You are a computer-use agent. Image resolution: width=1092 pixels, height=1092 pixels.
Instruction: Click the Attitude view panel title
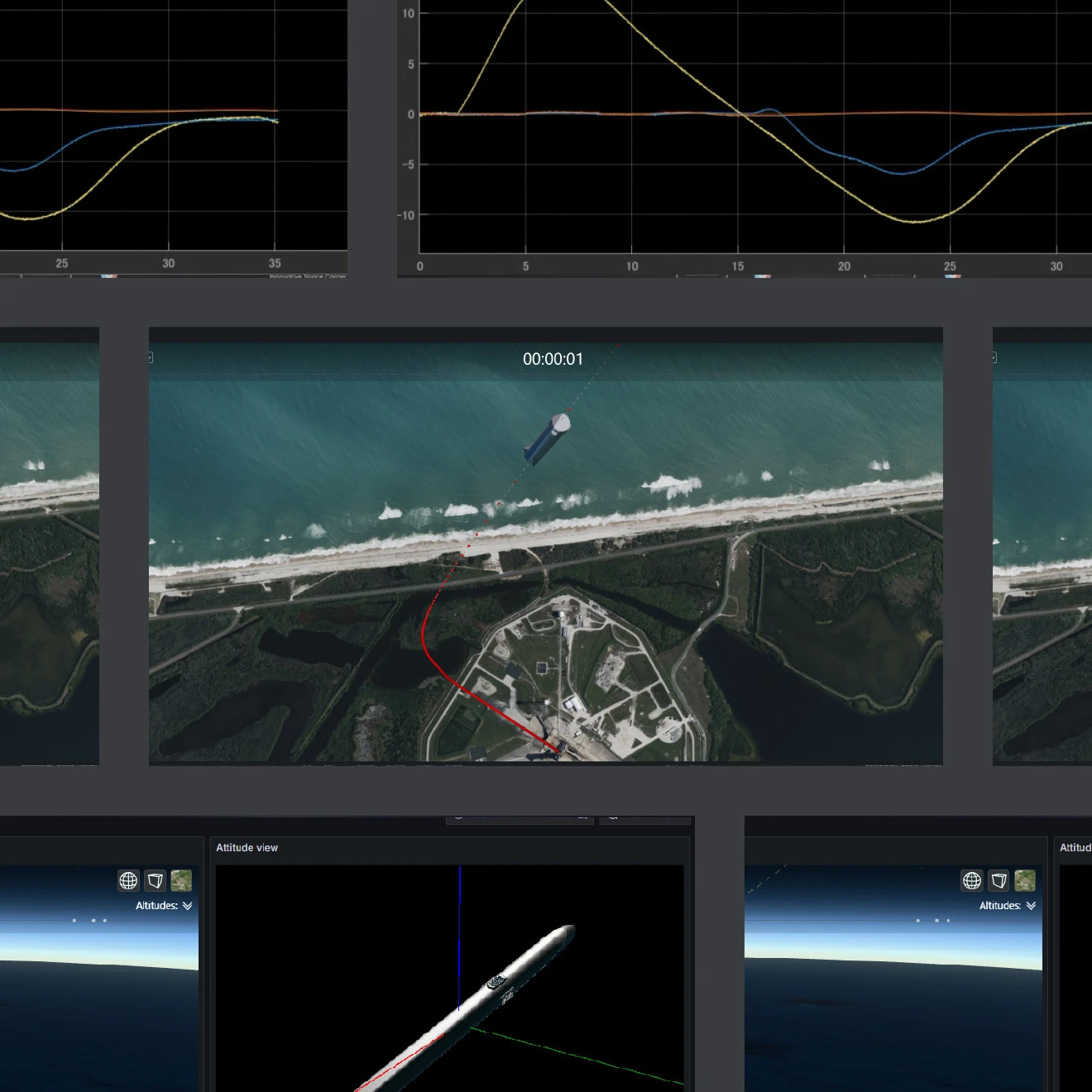point(247,848)
